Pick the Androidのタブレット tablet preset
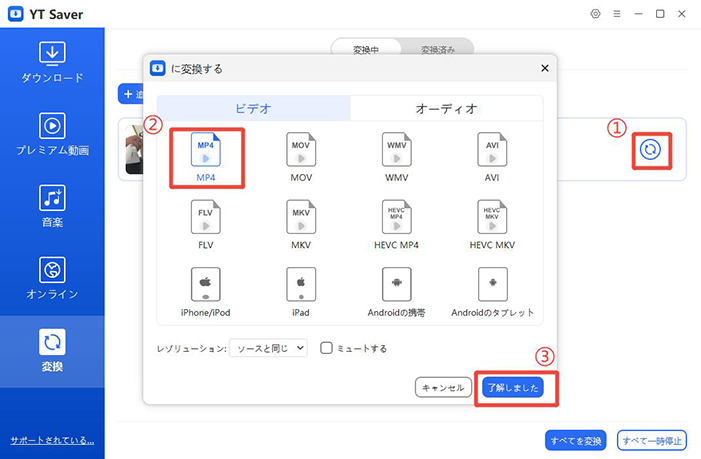The width and height of the screenshot is (701, 459). tap(492, 284)
